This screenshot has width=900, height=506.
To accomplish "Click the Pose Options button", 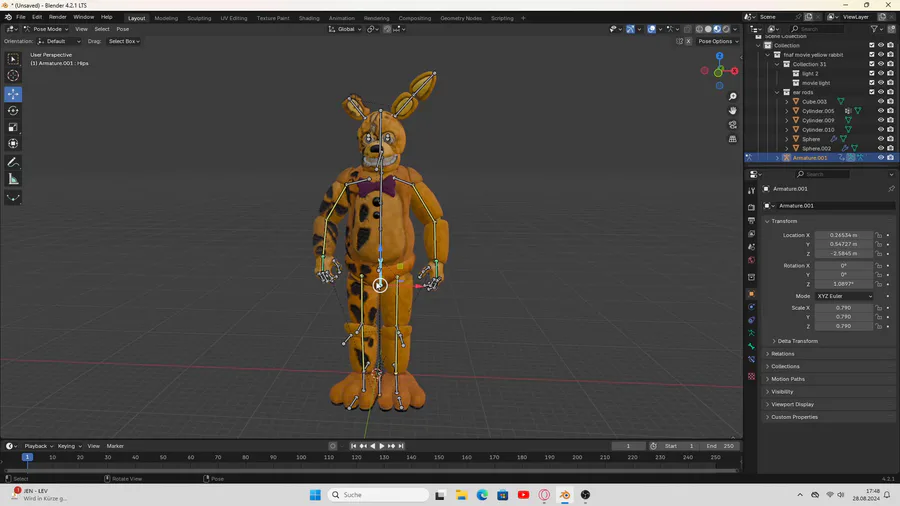I will [718, 41].
